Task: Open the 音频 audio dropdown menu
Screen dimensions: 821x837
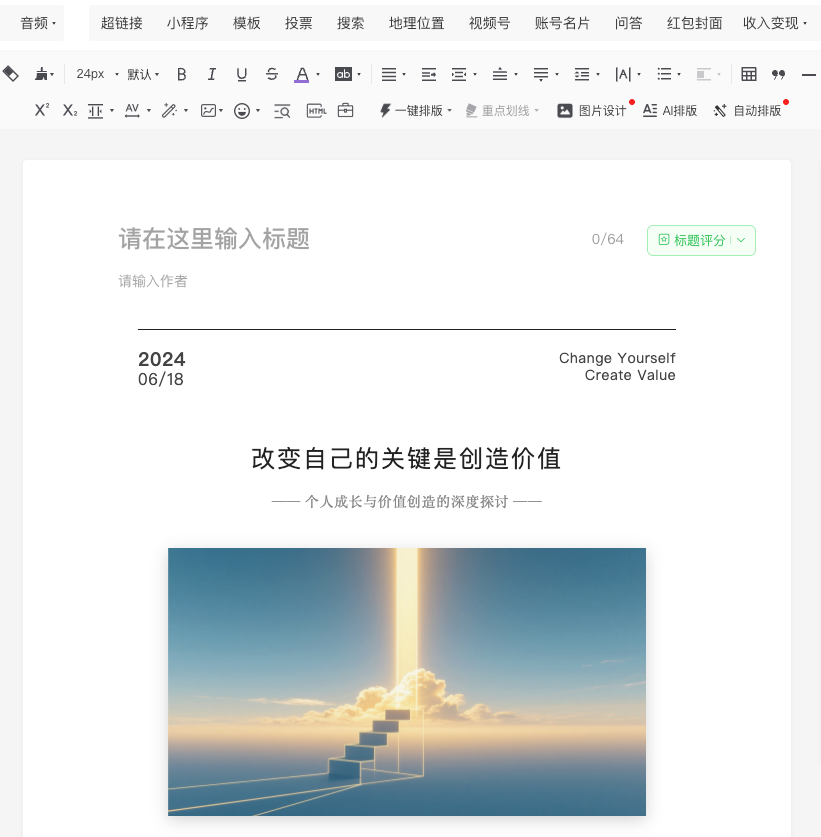Action: (37, 23)
